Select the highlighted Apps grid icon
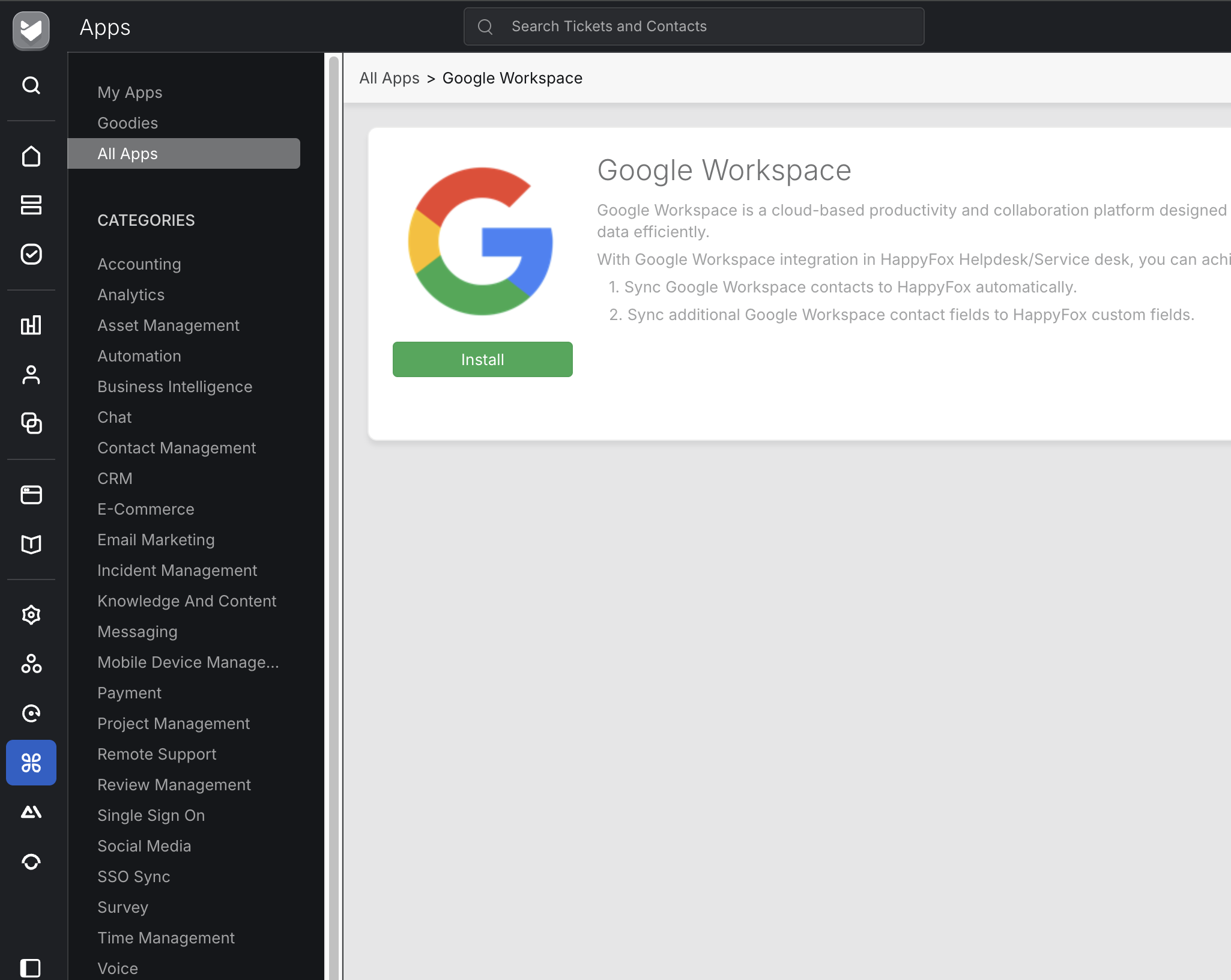The image size is (1231, 980). 31,763
